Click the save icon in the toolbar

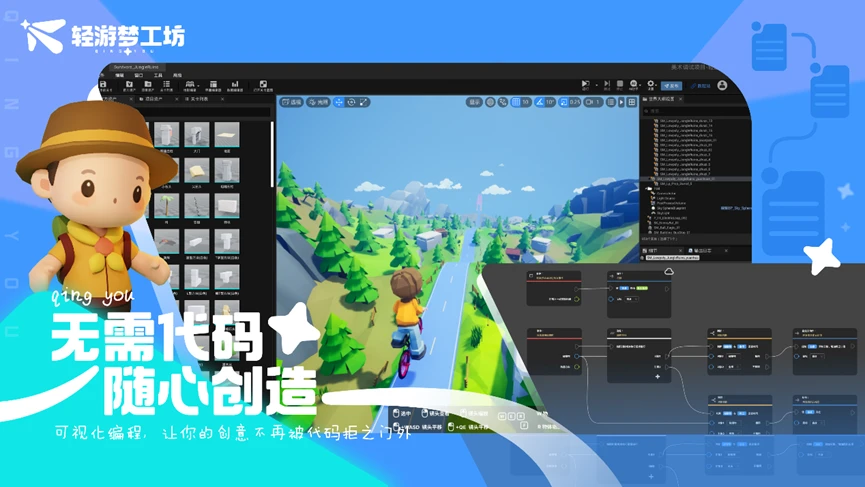(x=103, y=84)
